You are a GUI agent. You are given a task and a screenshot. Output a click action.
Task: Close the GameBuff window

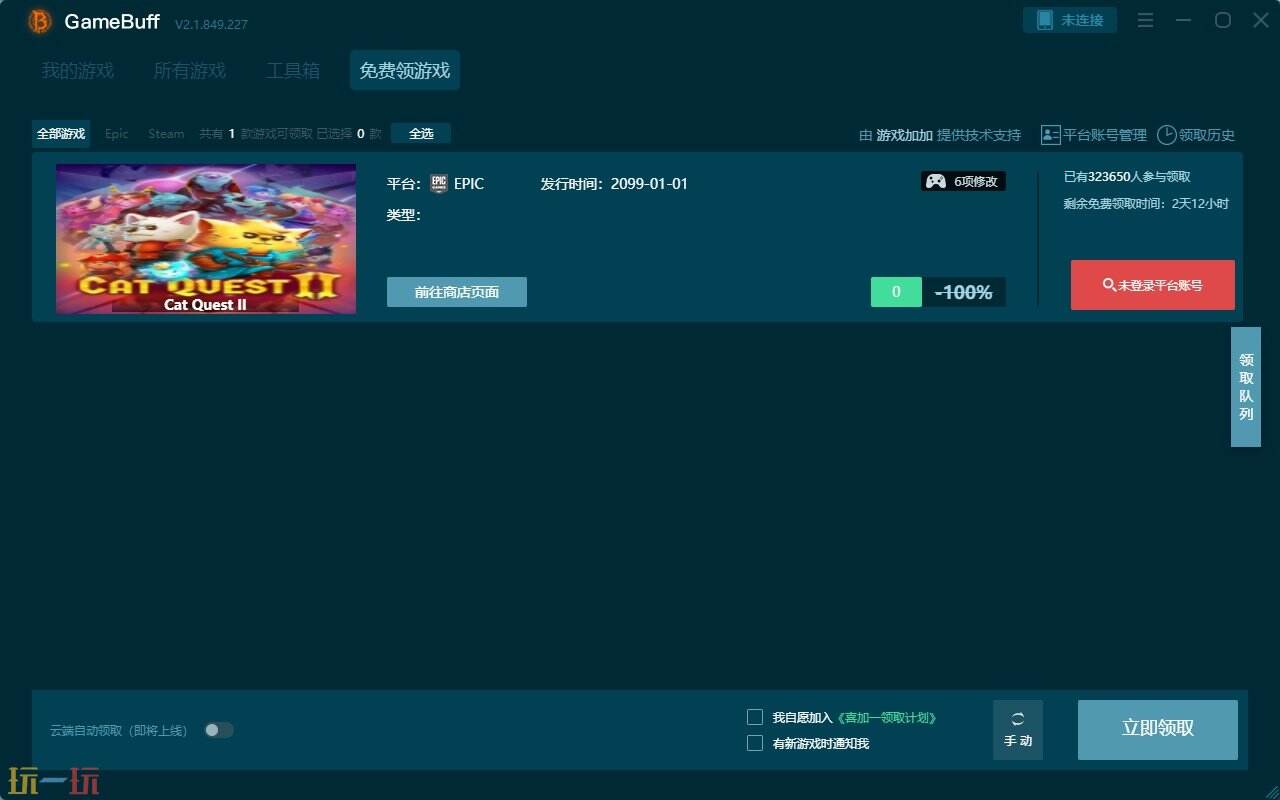point(1261,20)
